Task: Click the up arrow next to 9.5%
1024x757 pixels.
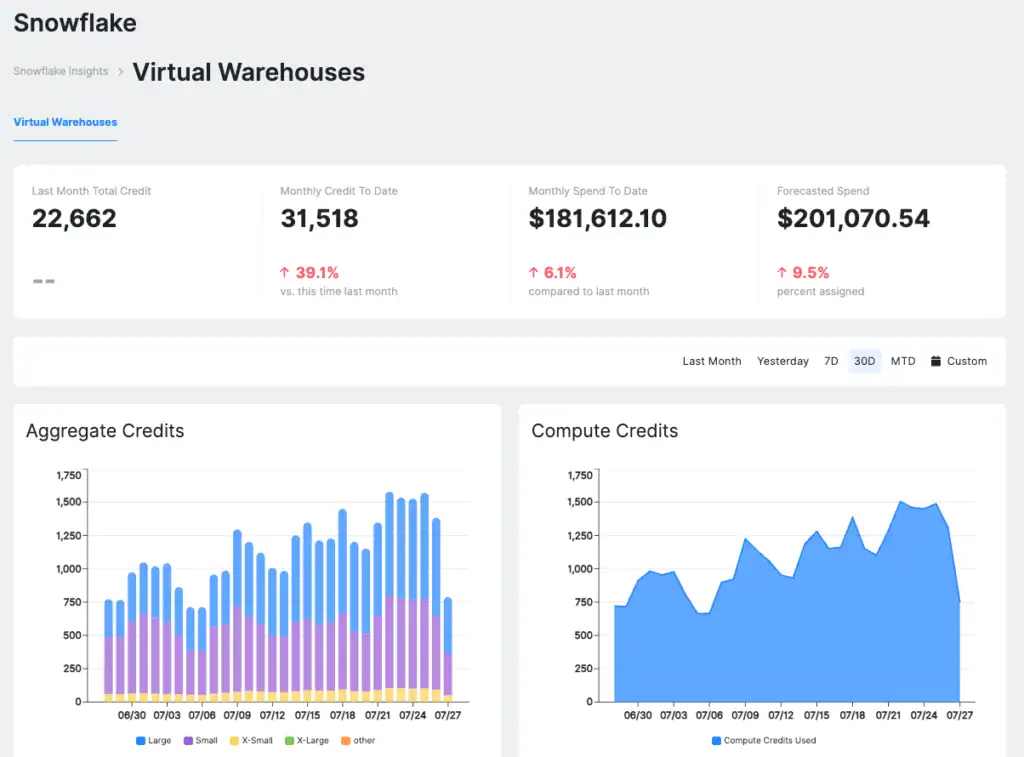Action: [x=782, y=272]
